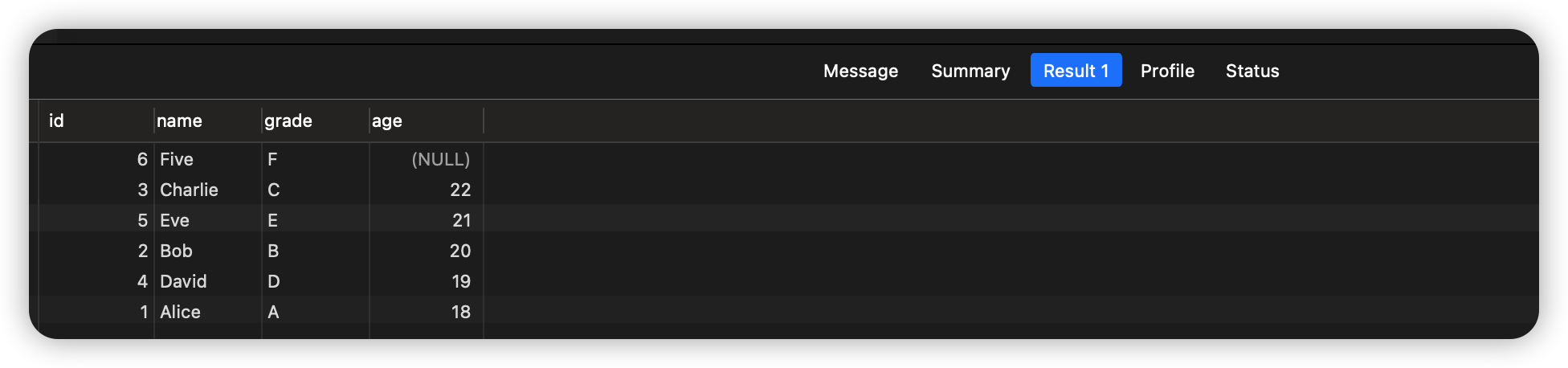Viewport: 1568px width, 368px height.
Task: Click the Eve name cell
Action: click(x=174, y=220)
